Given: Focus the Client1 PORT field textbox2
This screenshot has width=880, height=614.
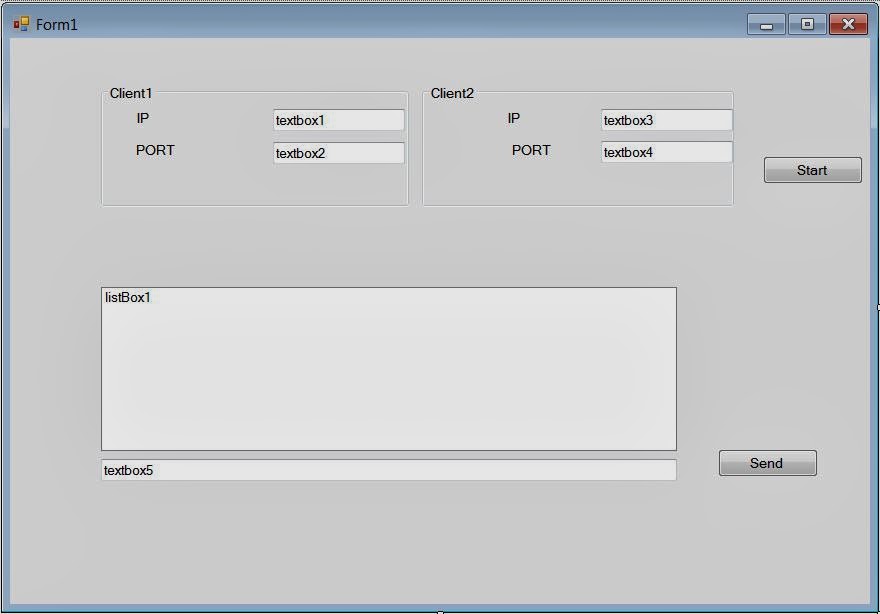Looking at the screenshot, I should 338,153.
